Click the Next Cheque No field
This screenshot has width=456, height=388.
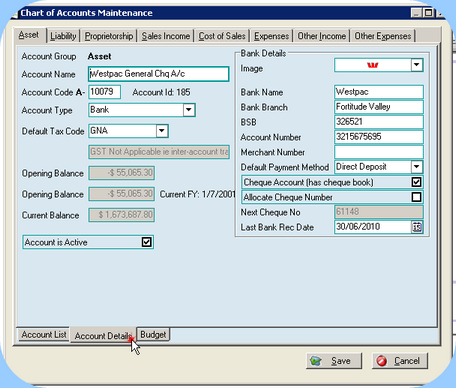[x=379, y=212]
